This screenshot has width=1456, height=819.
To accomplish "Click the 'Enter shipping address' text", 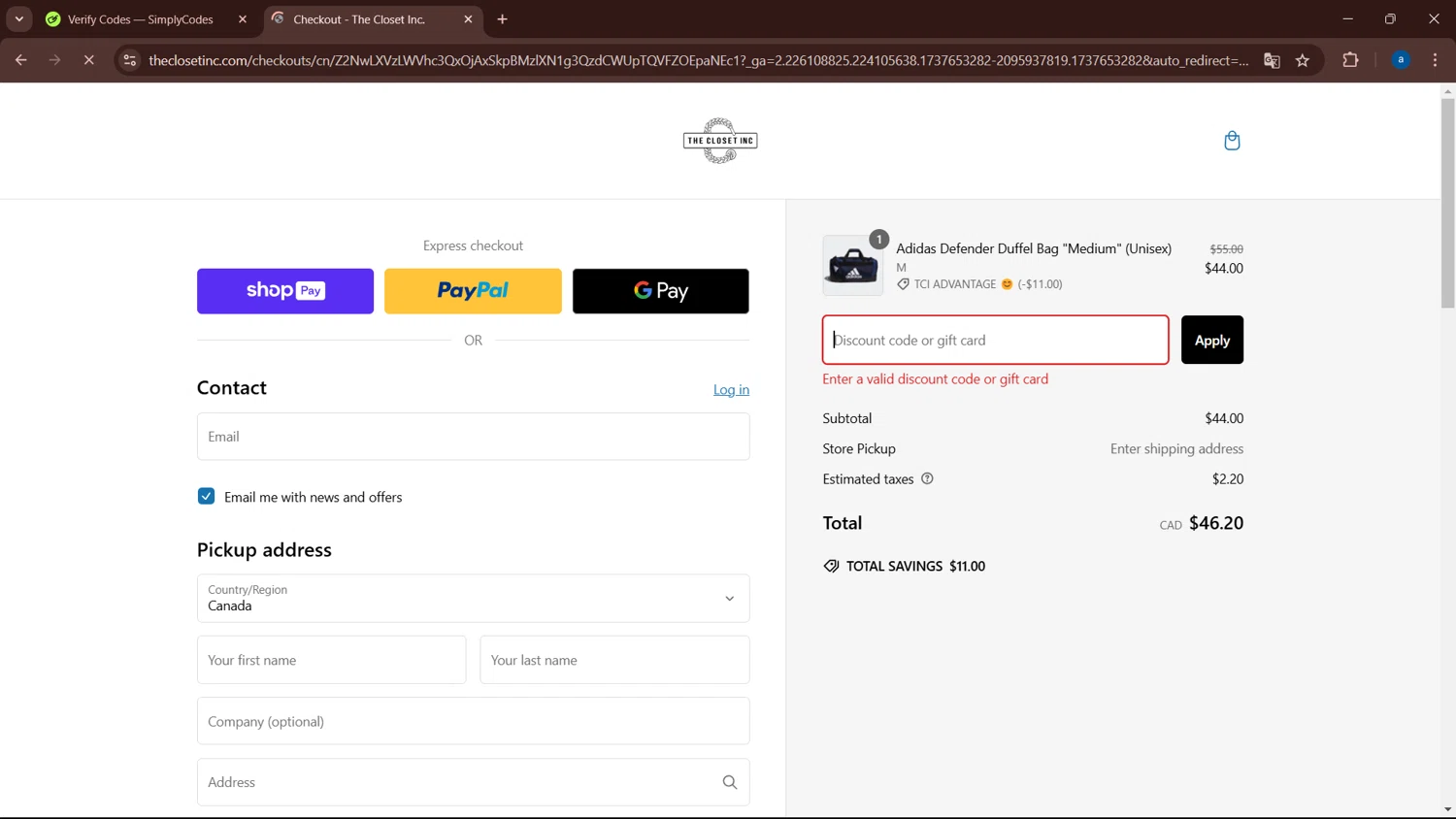I will pos(1176,448).
